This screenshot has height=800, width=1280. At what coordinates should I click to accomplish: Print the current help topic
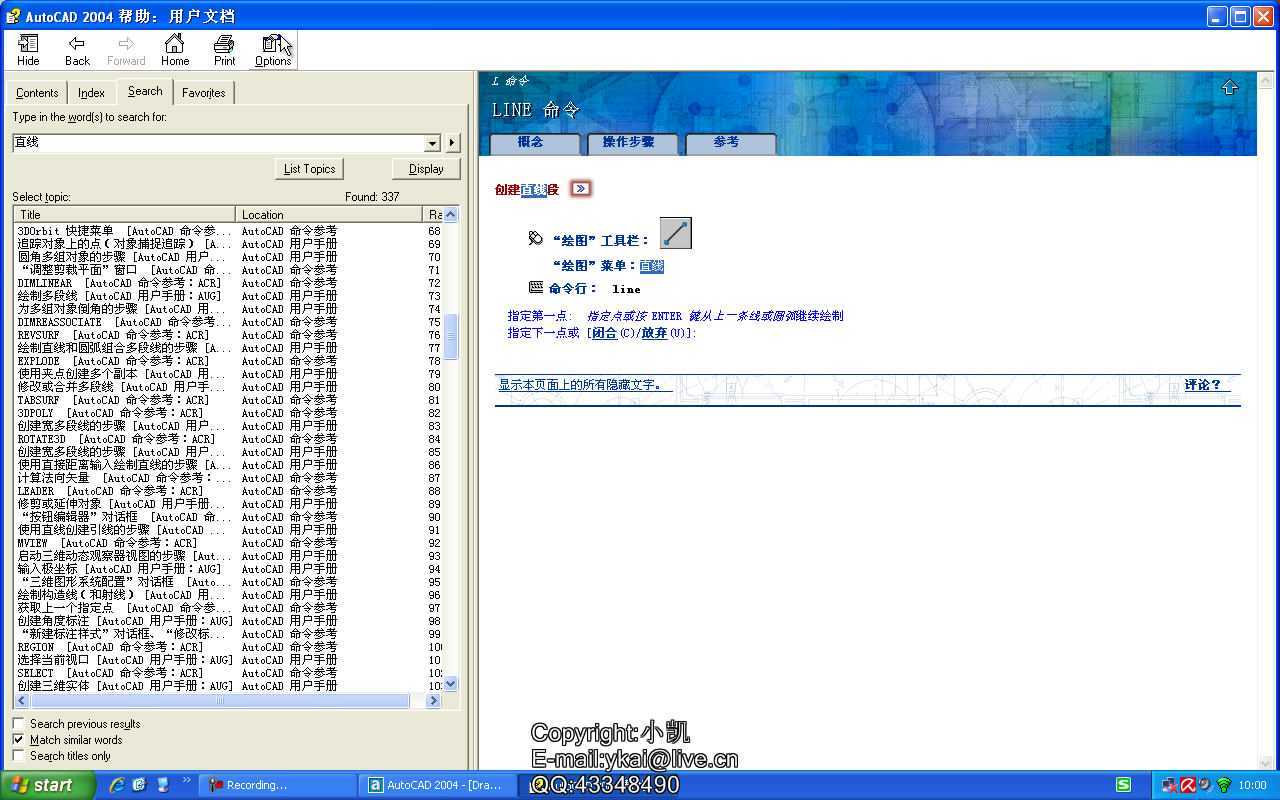click(x=224, y=49)
